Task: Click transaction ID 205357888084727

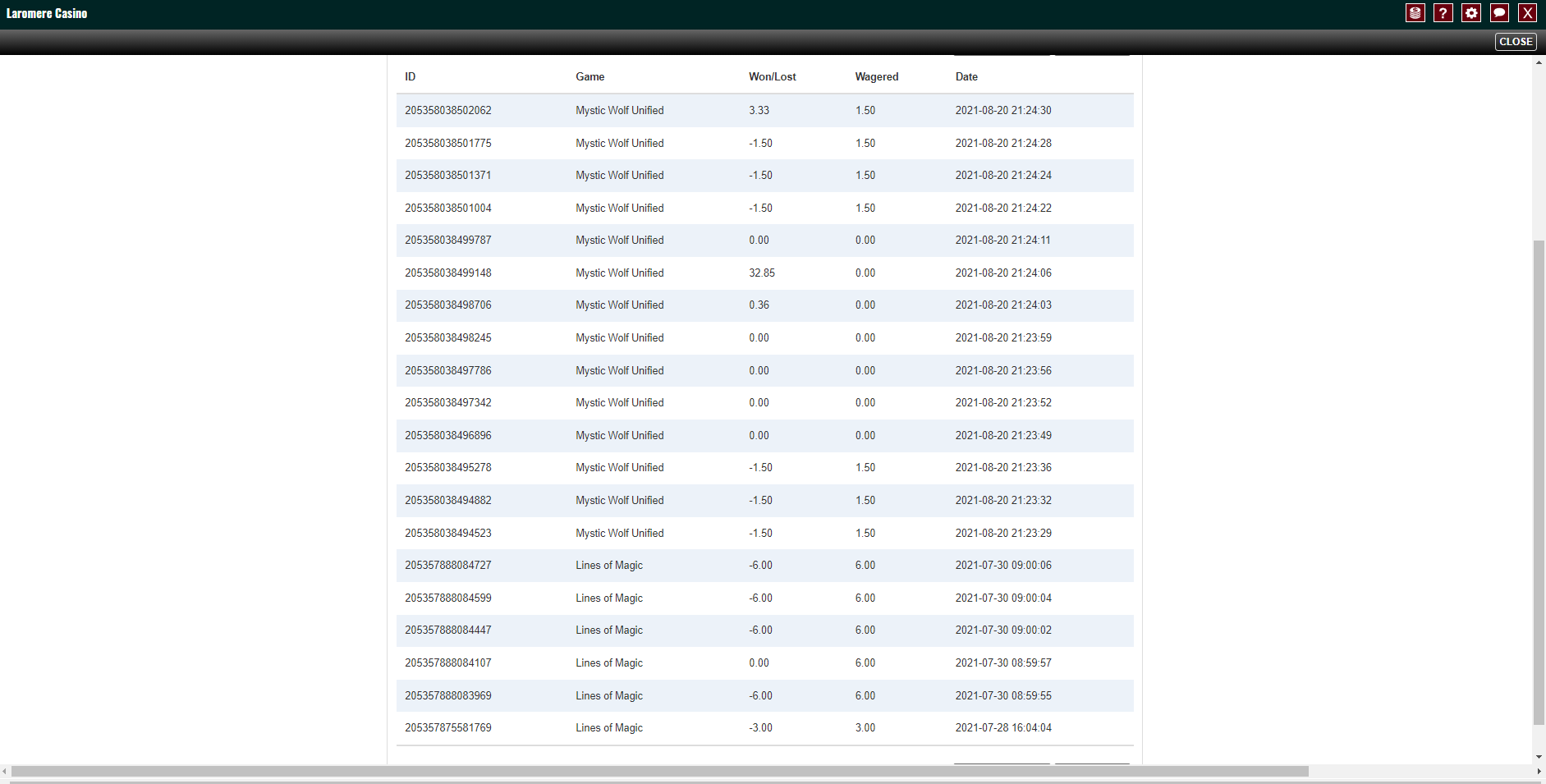Action: (447, 565)
